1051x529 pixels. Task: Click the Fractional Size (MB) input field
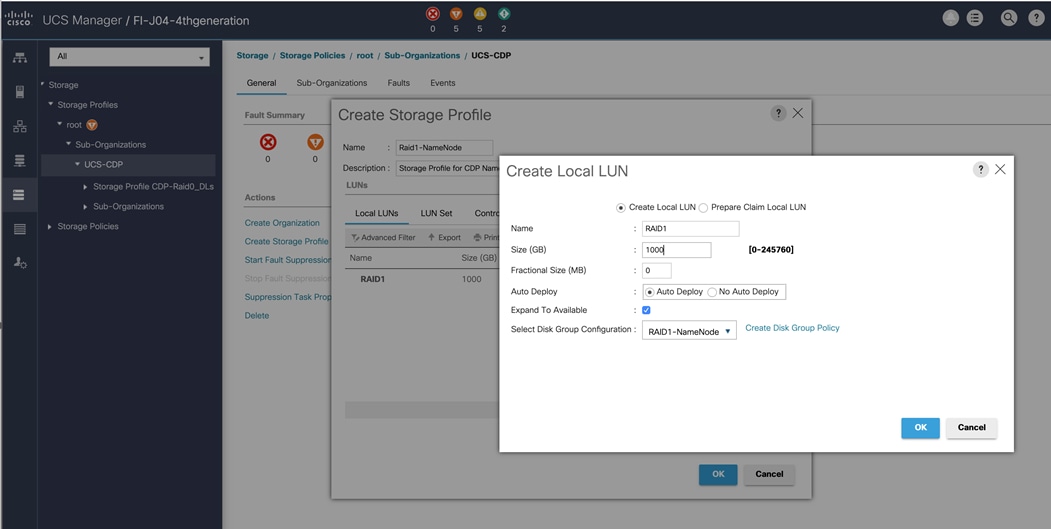657,271
